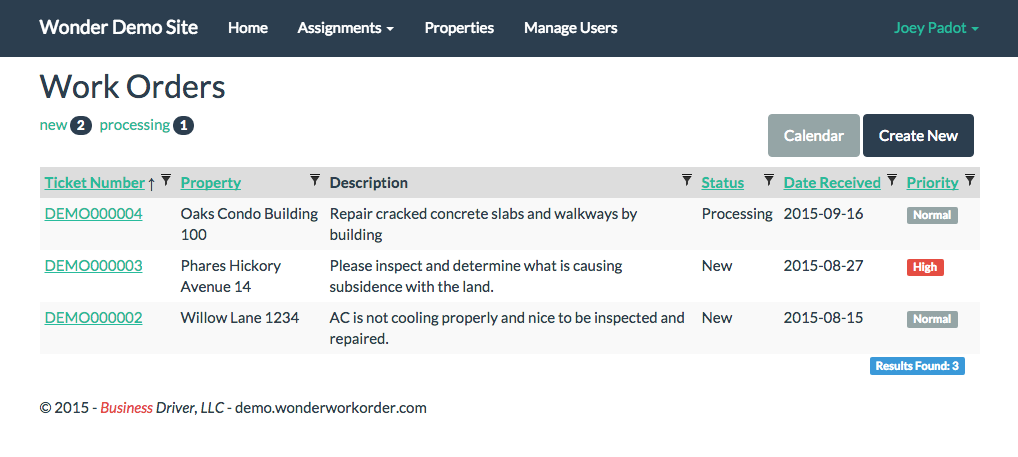Click the Date Received filter icon

[892, 180]
